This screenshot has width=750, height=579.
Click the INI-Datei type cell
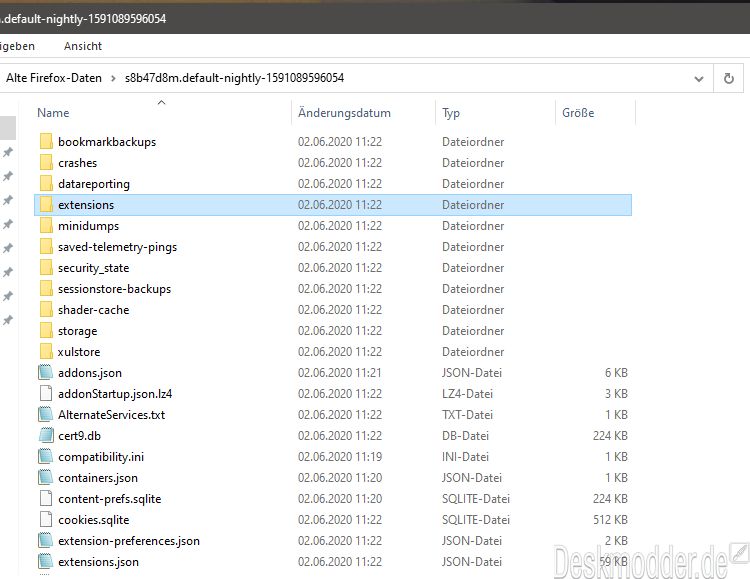click(x=465, y=457)
